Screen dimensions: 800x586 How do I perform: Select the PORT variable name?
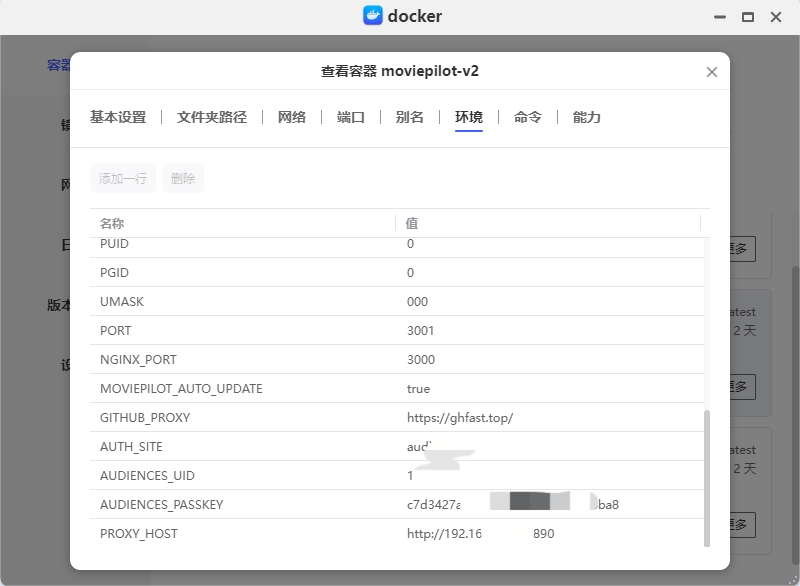pyautogui.click(x=116, y=330)
